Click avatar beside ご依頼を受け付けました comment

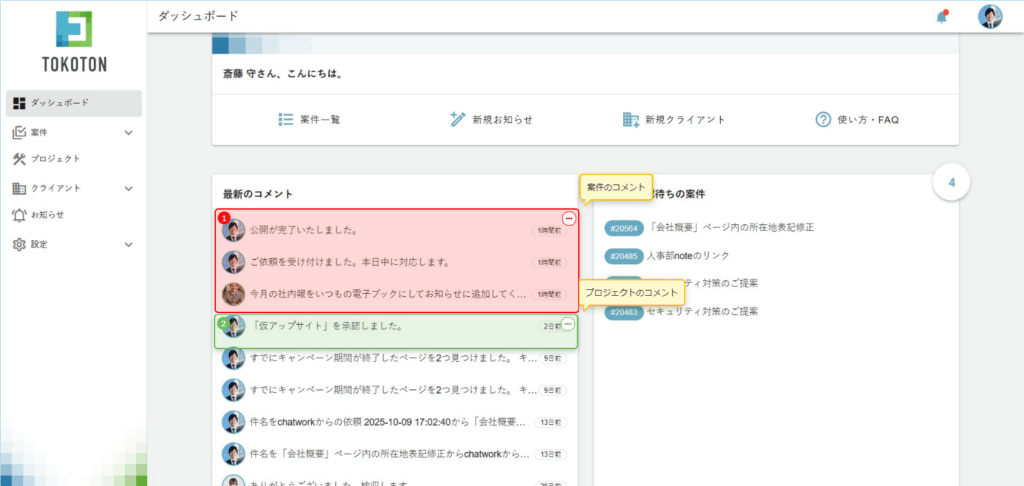pyautogui.click(x=233, y=262)
